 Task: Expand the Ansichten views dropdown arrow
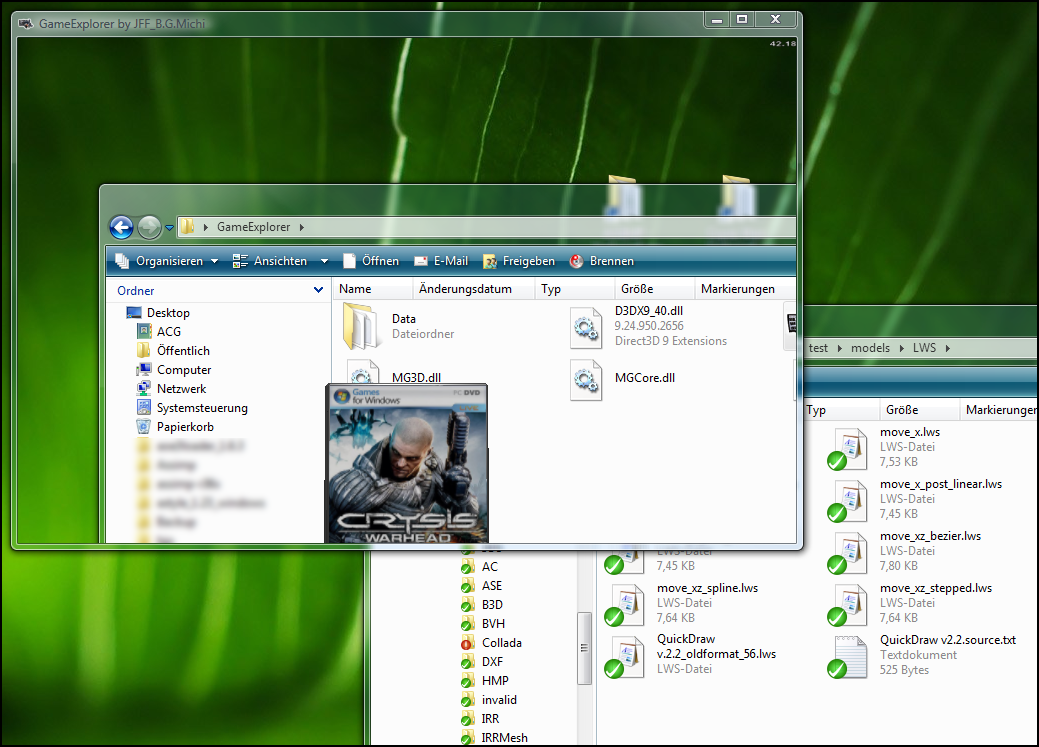tap(324, 261)
